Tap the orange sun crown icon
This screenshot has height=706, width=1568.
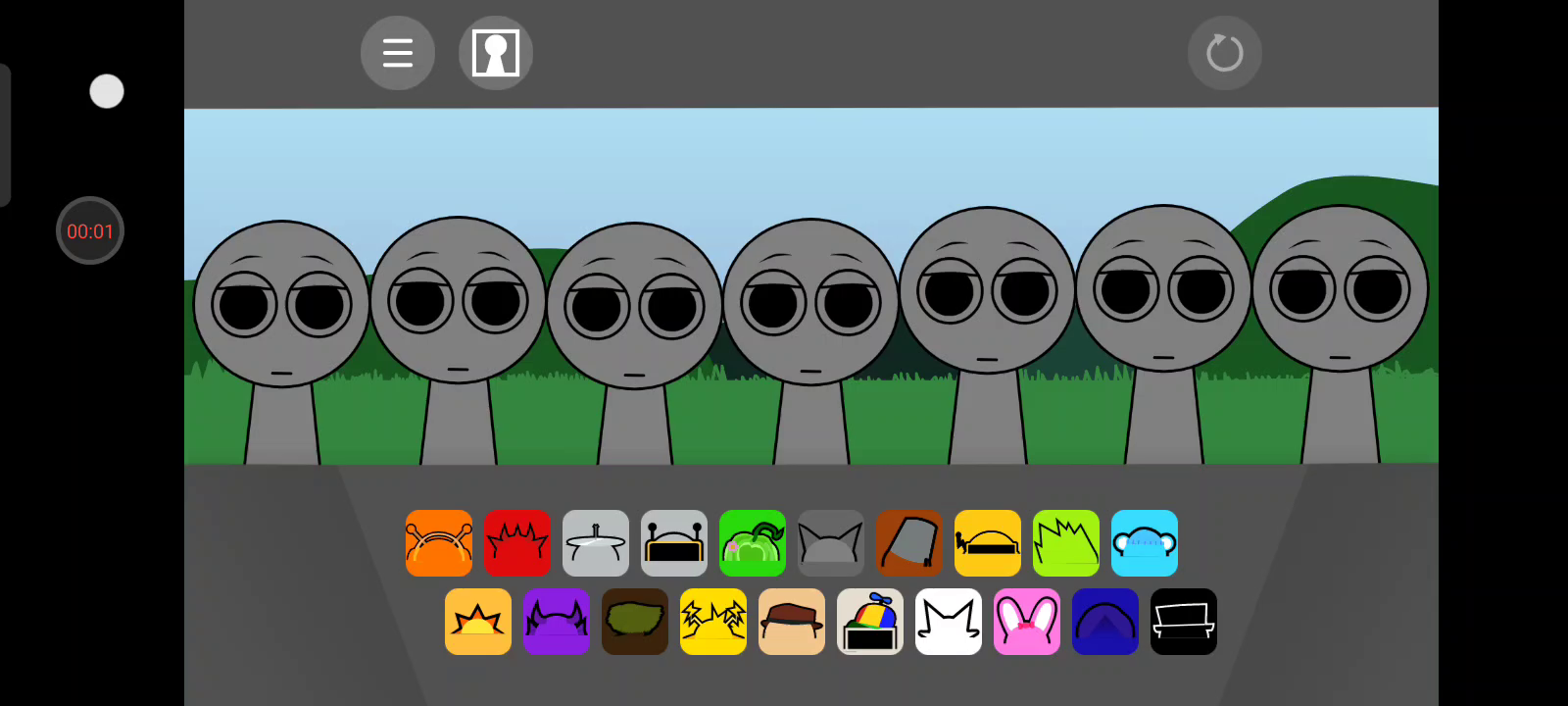point(477,622)
